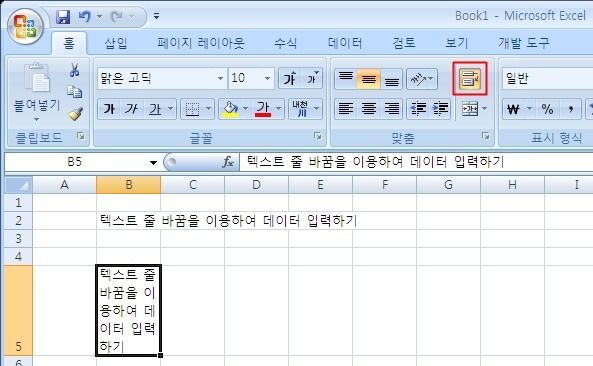Align text left

click(346, 109)
